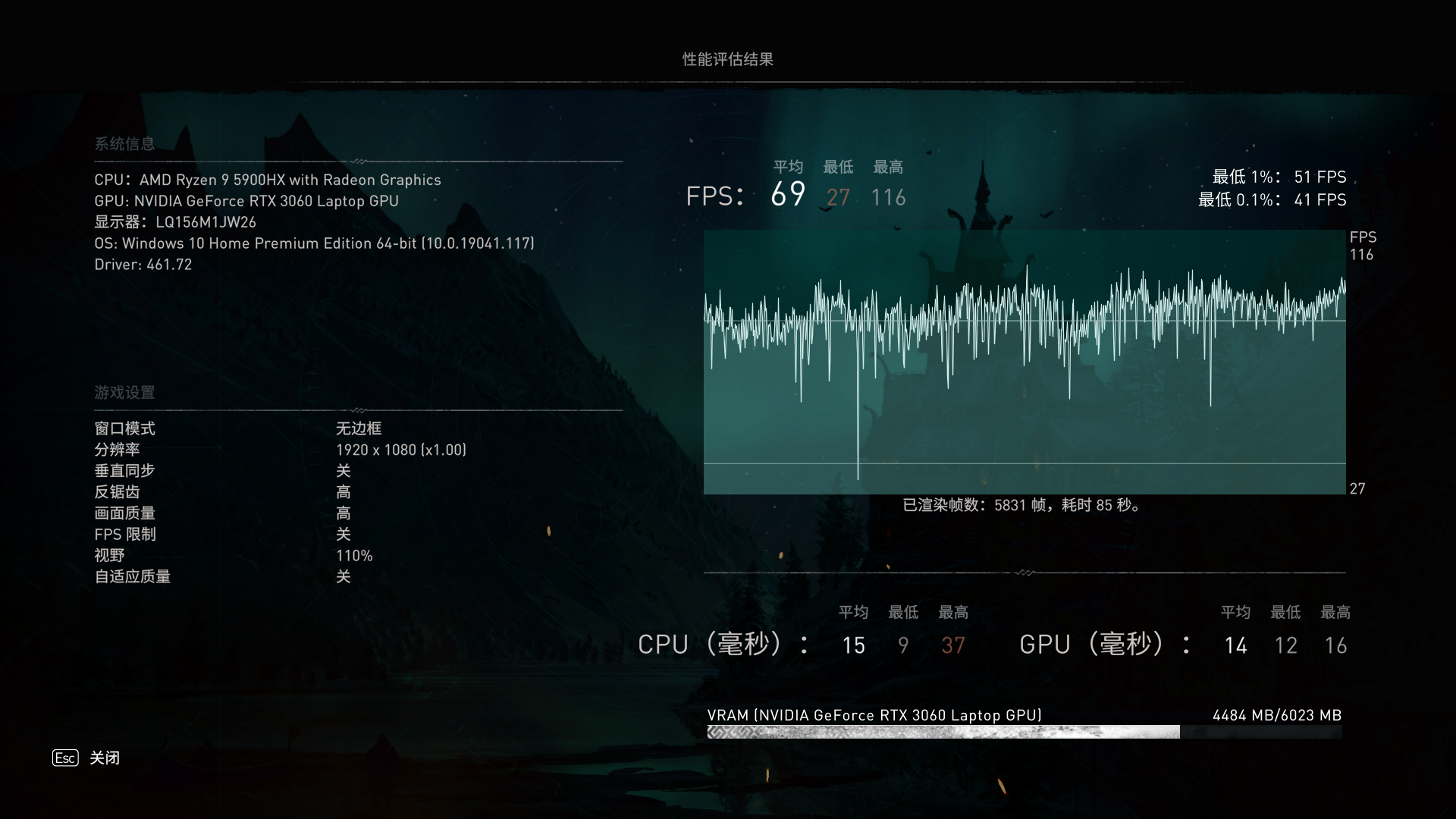Click the CPU max milliseconds value 37
Viewport: 1456px width, 819px height.
pos(953,645)
